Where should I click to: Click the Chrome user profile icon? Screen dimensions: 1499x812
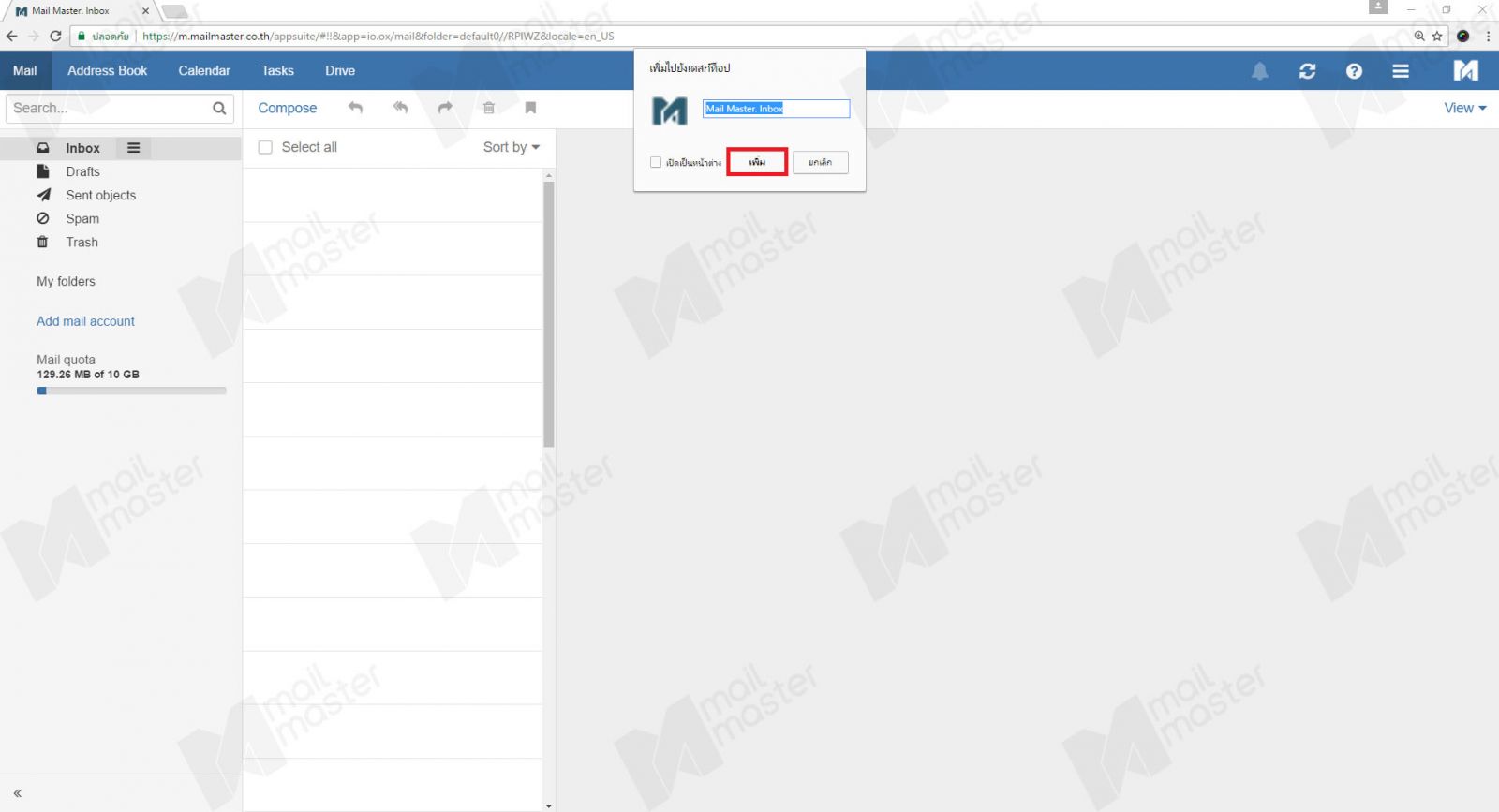coord(1378,7)
